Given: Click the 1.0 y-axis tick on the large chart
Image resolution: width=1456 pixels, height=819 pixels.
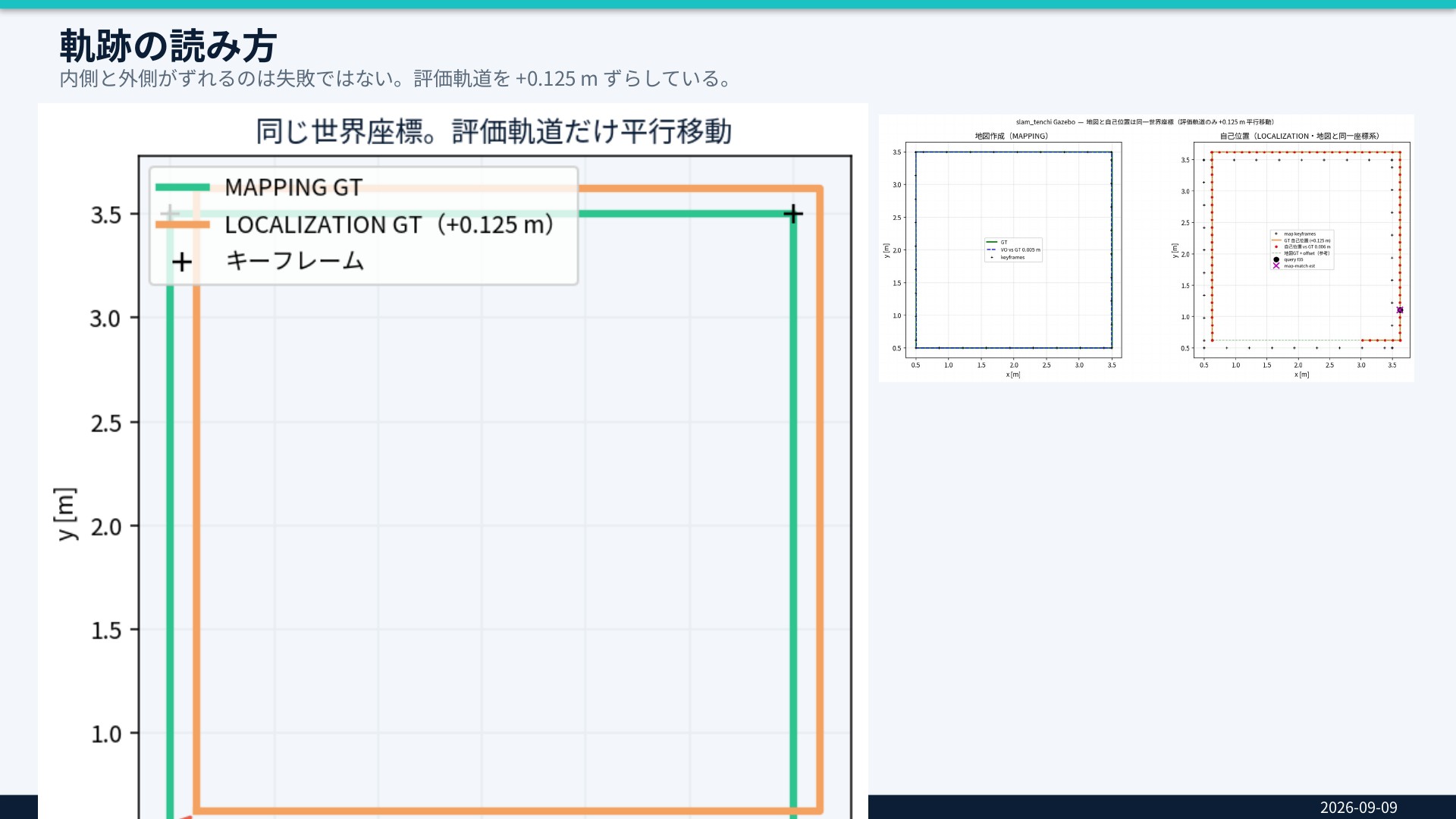Looking at the screenshot, I should (x=106, y=734).
